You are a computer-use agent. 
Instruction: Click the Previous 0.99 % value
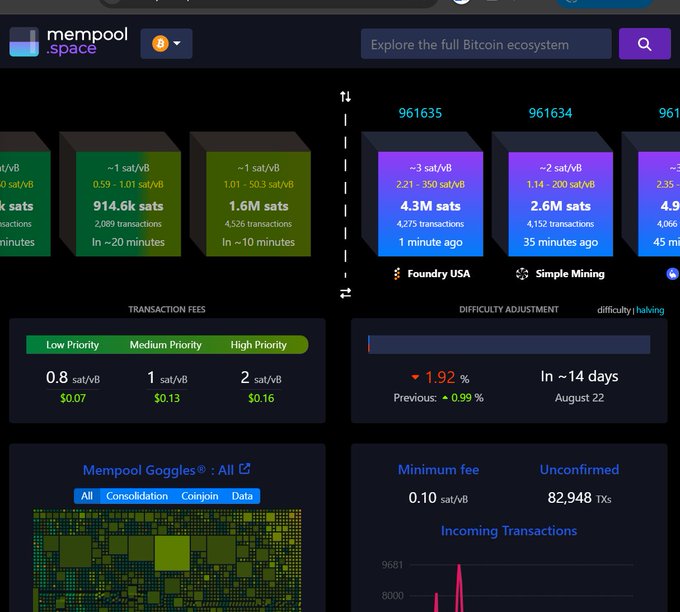coord(438,398)
